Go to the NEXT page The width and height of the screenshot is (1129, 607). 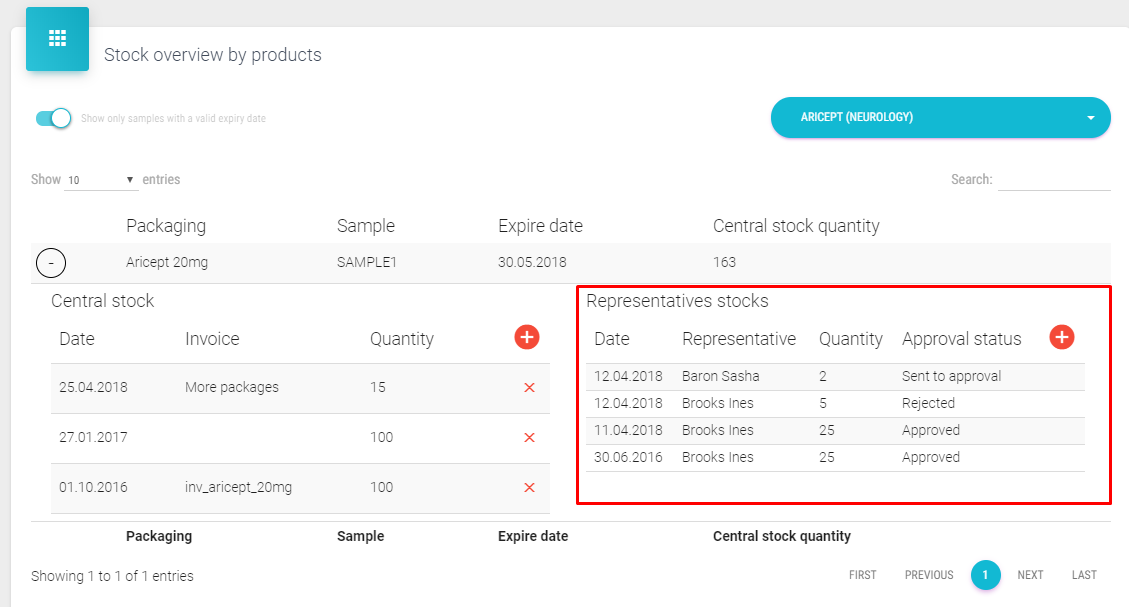coord(1030,575)
